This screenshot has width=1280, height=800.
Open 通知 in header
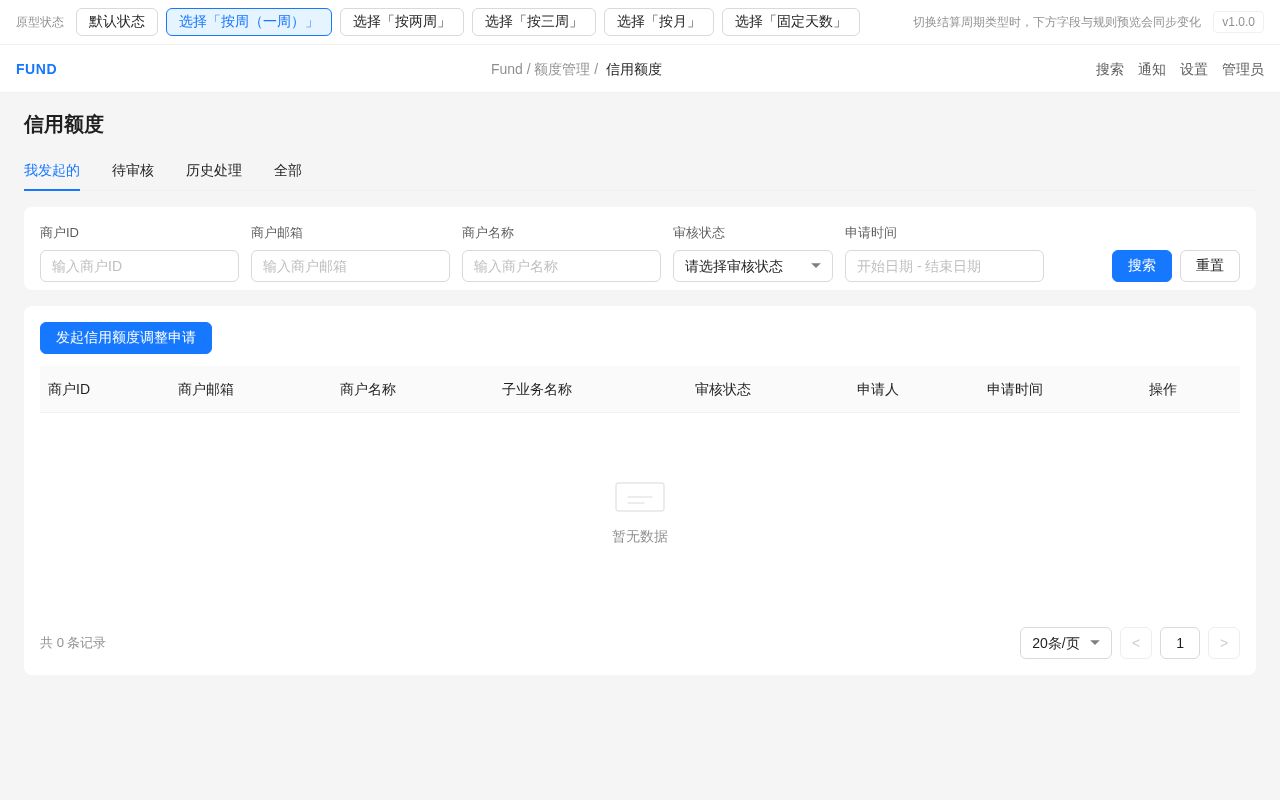(x=1152, y=69)
